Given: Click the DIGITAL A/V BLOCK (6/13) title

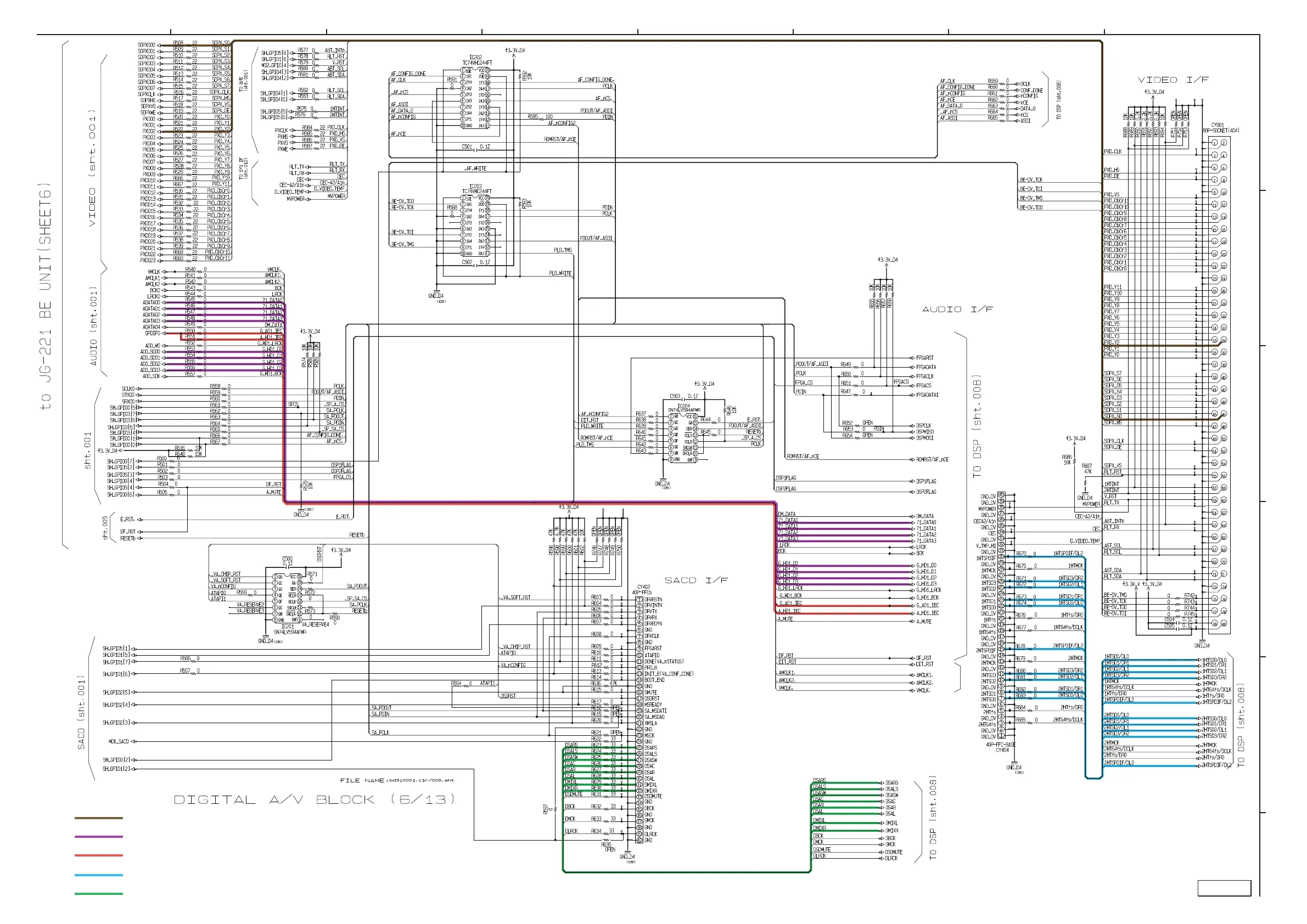Looking at the screenshot, I should click(x=314, y=799).
